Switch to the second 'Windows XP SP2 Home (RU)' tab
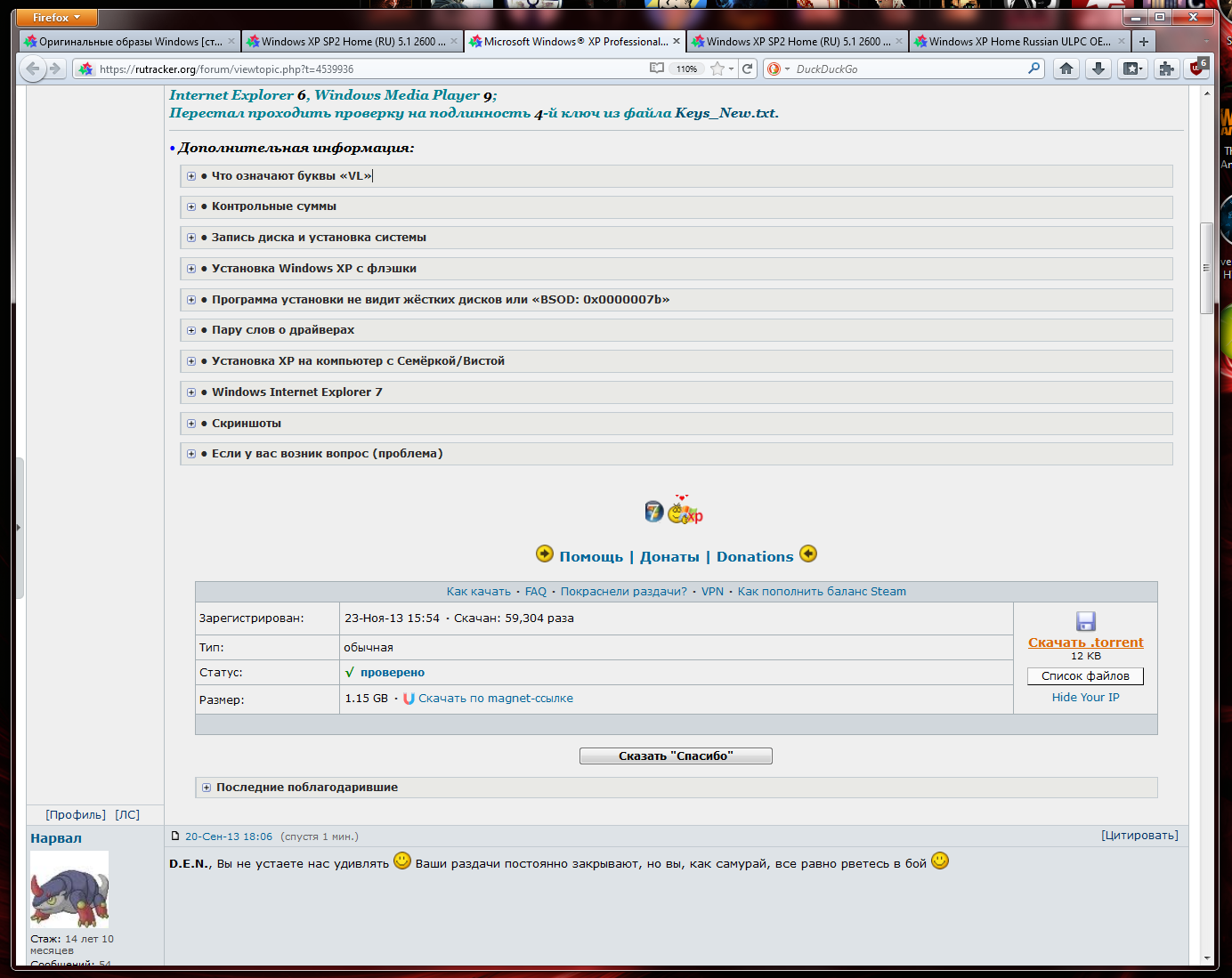 [352, 42]
